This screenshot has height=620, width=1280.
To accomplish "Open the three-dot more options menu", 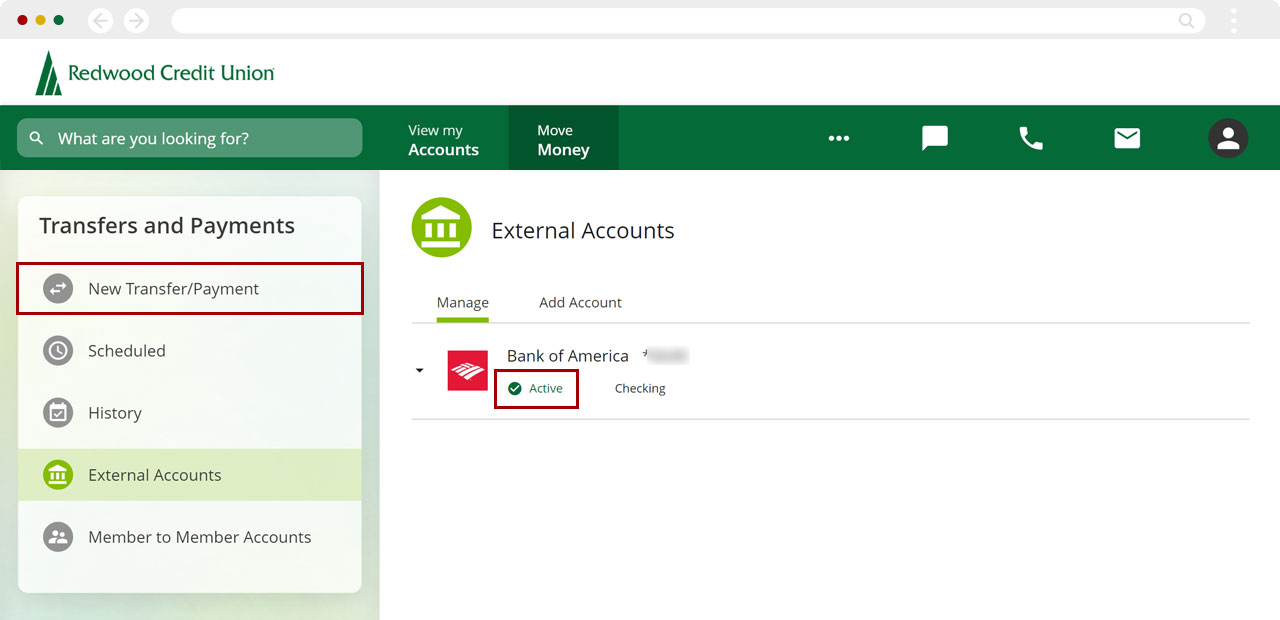I will [x=839, y=138].
